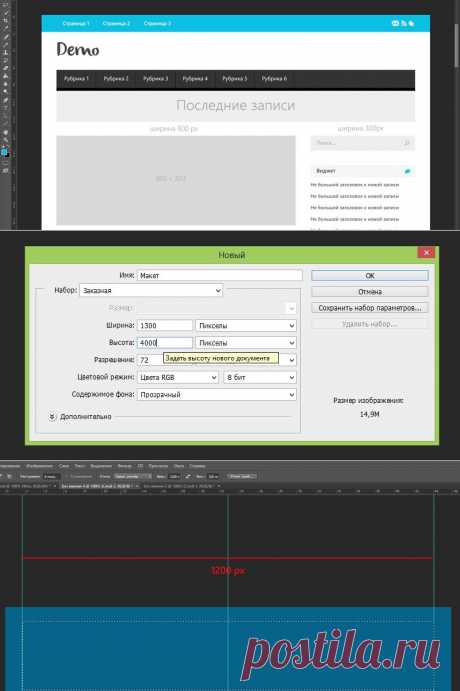Image resolution: width=460 pixels, height=691 pixels.
Task: Open the Цветовой режим dropdown Цвета RGB
Action: 178,377
